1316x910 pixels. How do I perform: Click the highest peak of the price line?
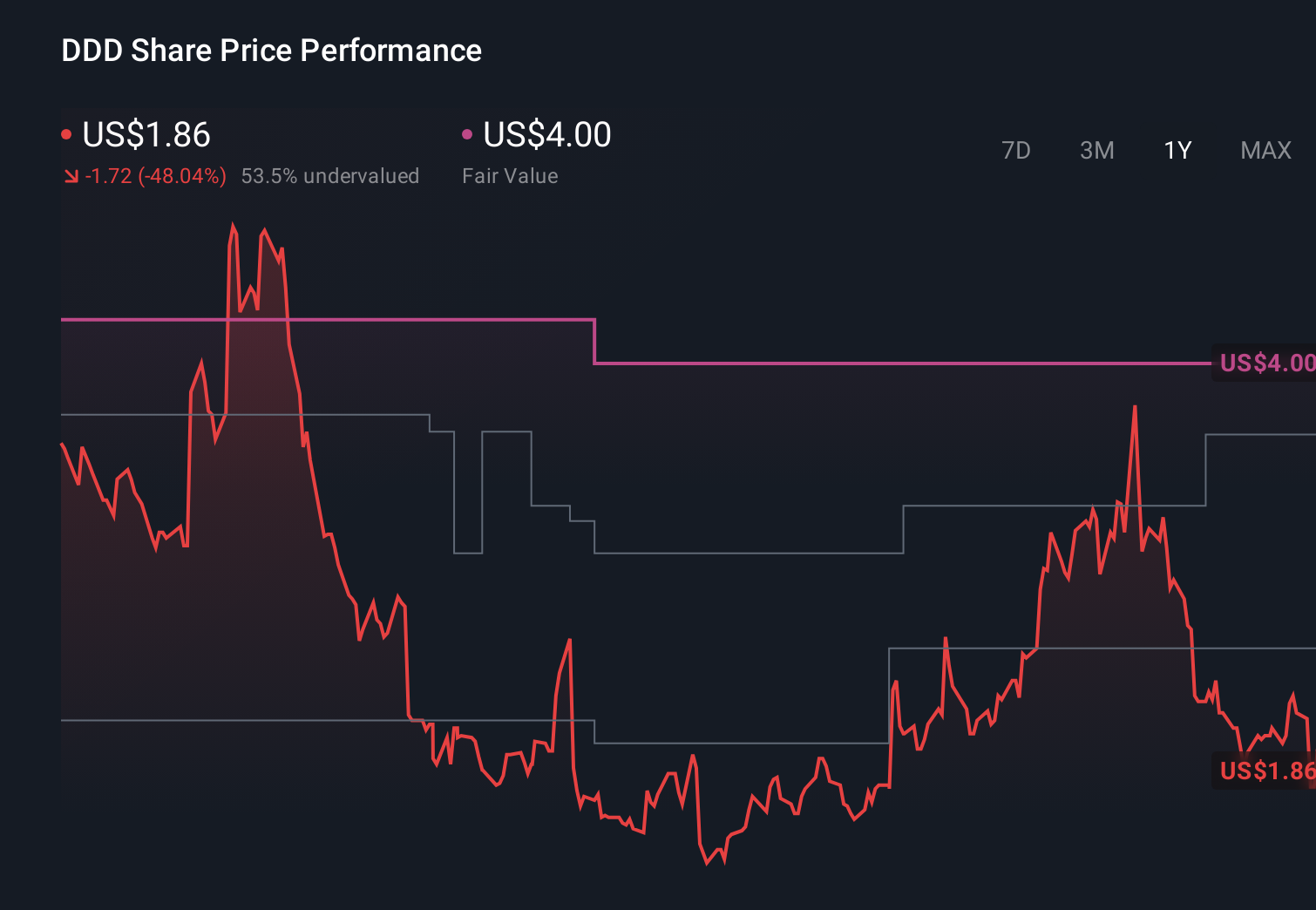pos(234,225)
